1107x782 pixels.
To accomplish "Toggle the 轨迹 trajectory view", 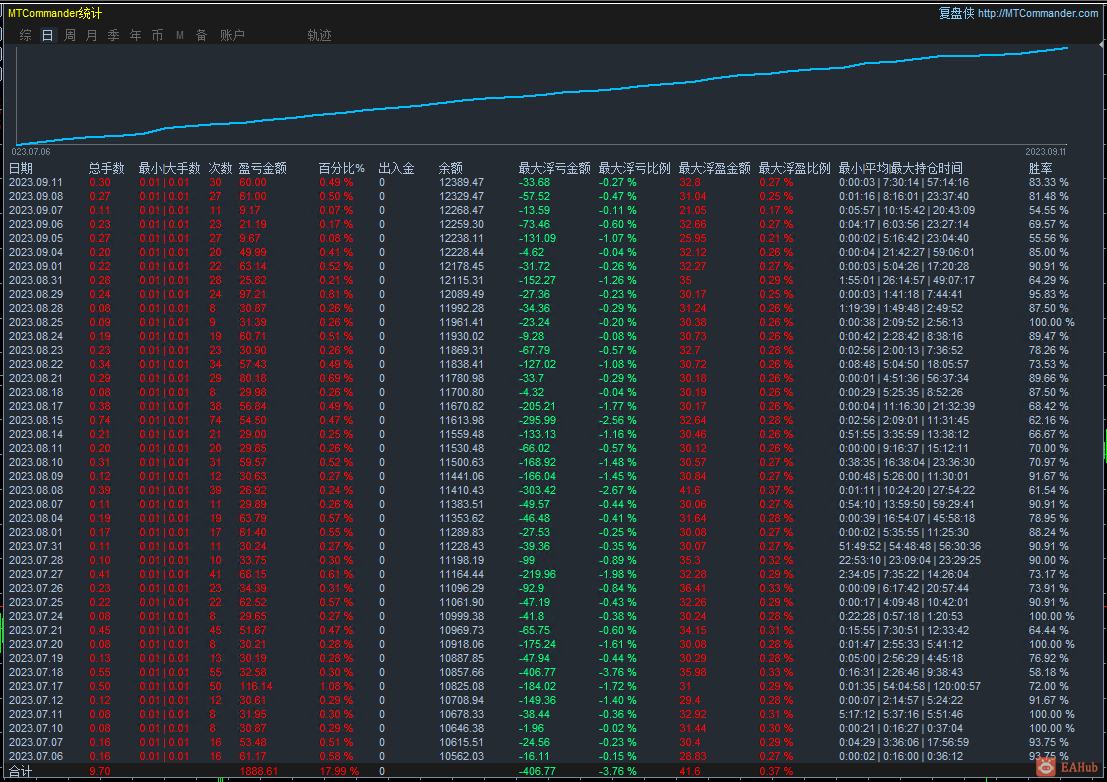I will pyautogui.click(x=319, y=35).
